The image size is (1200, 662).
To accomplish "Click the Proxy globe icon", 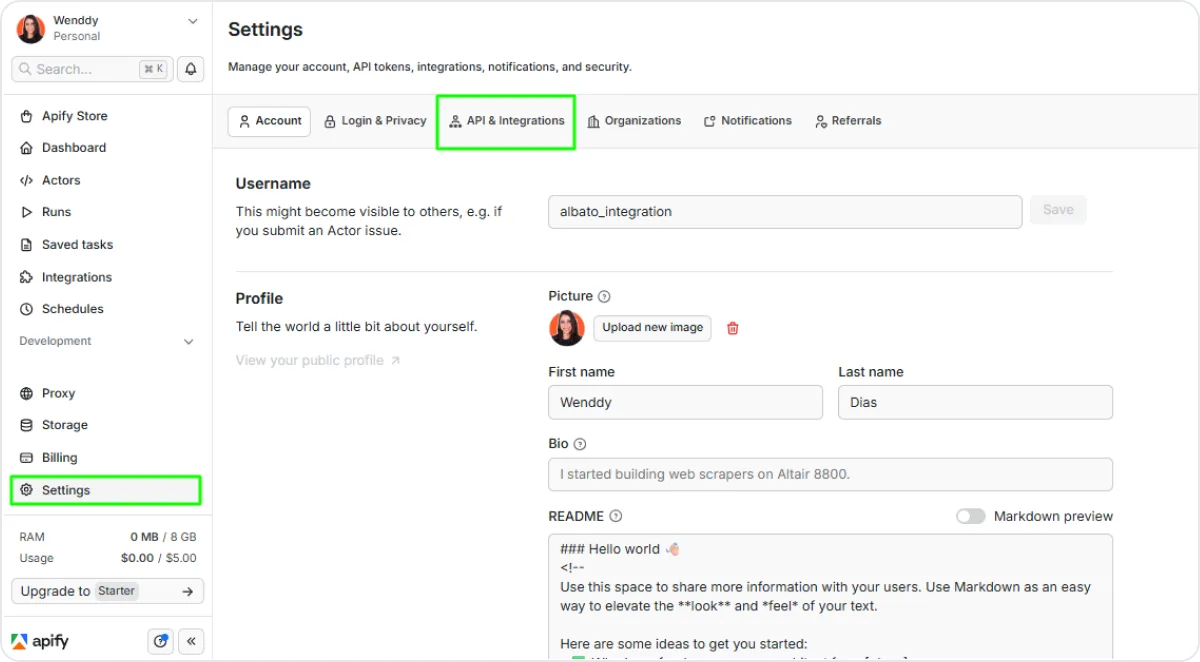I will coord(27,394).
